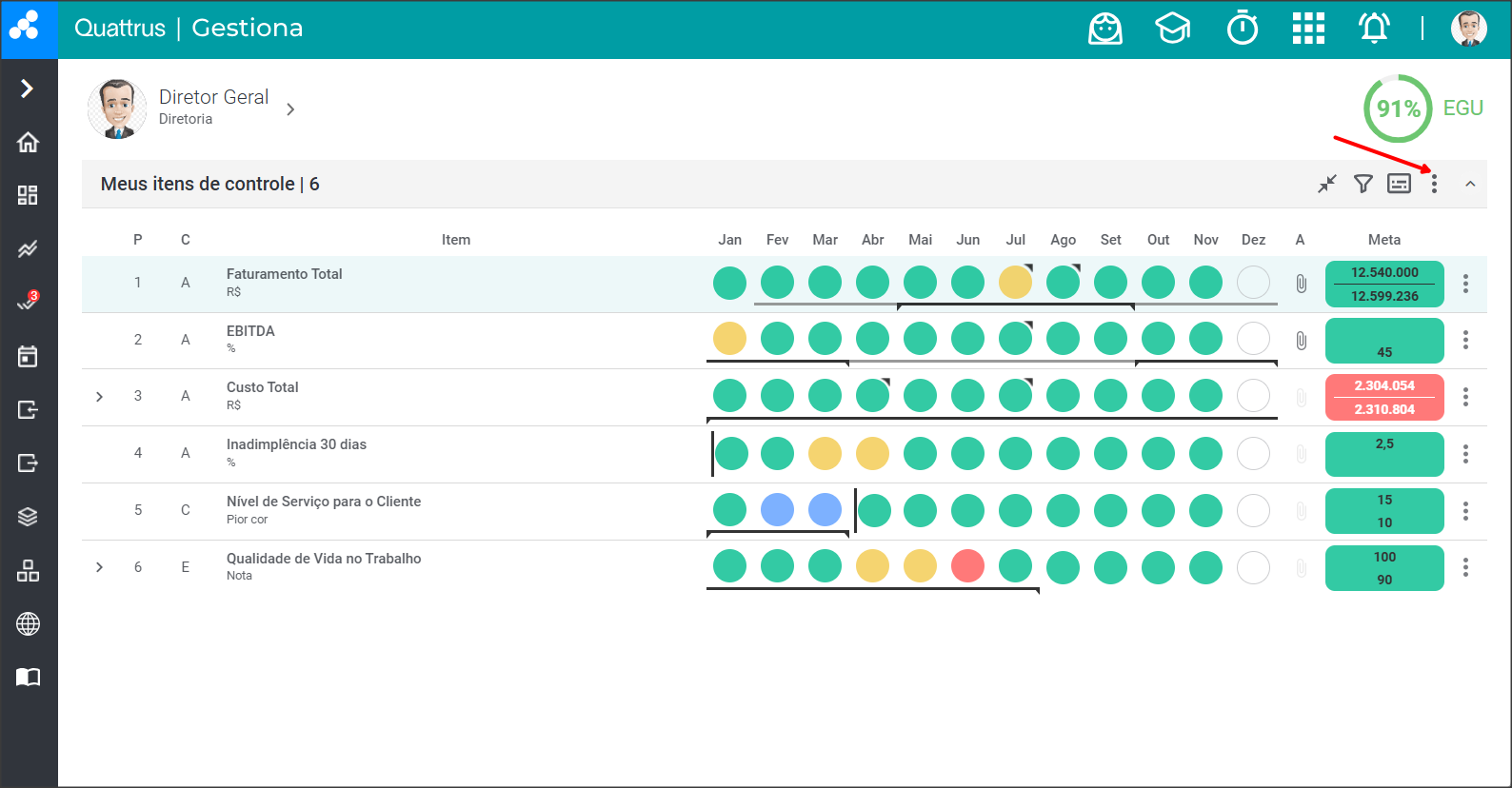The width and height of the screenshot is (1512, 788).
Task: Click the stopwatch timer icon in header
Action: 1243,29
